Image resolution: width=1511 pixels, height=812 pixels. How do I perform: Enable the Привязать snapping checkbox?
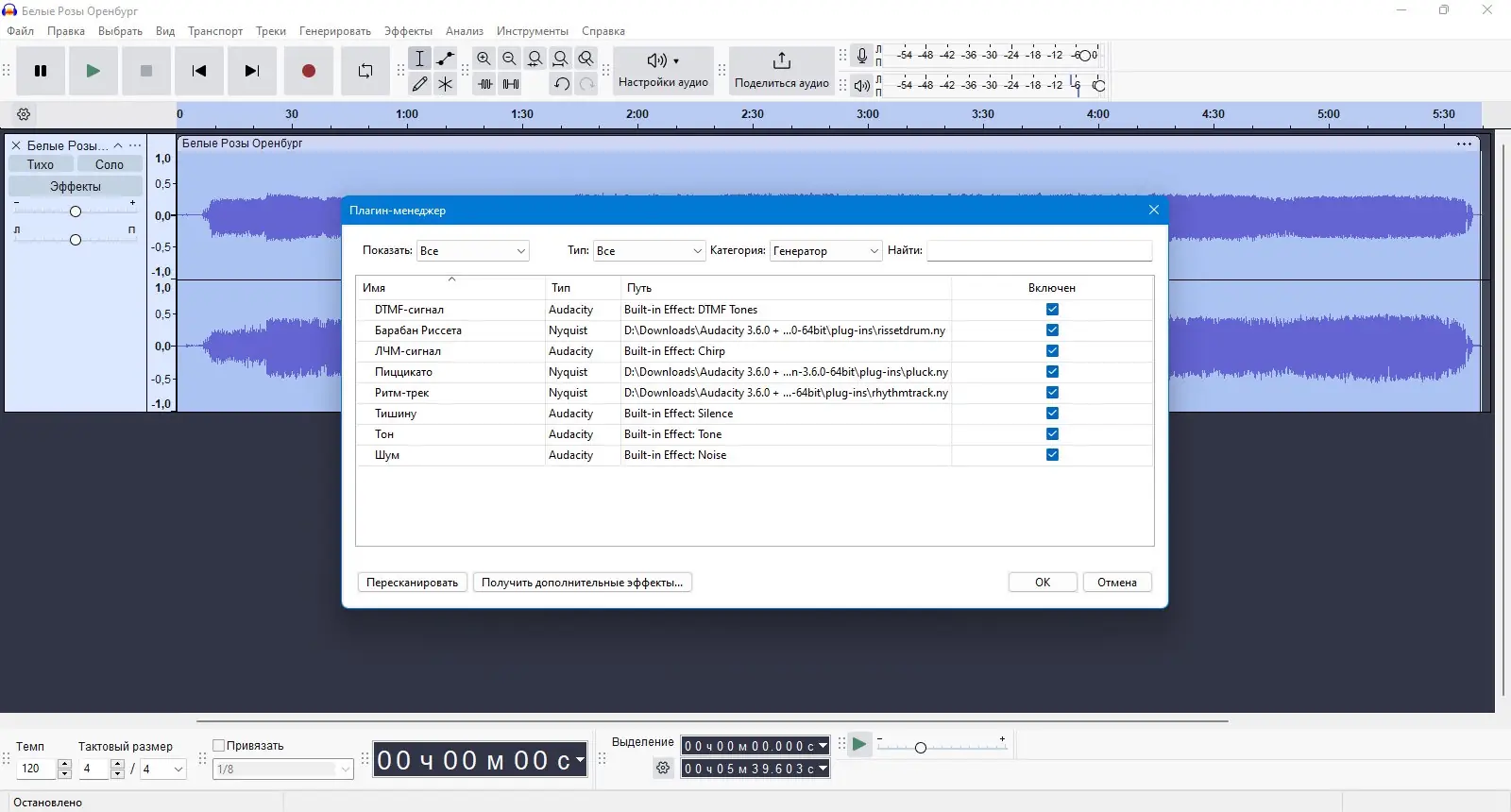coord(219,746)
